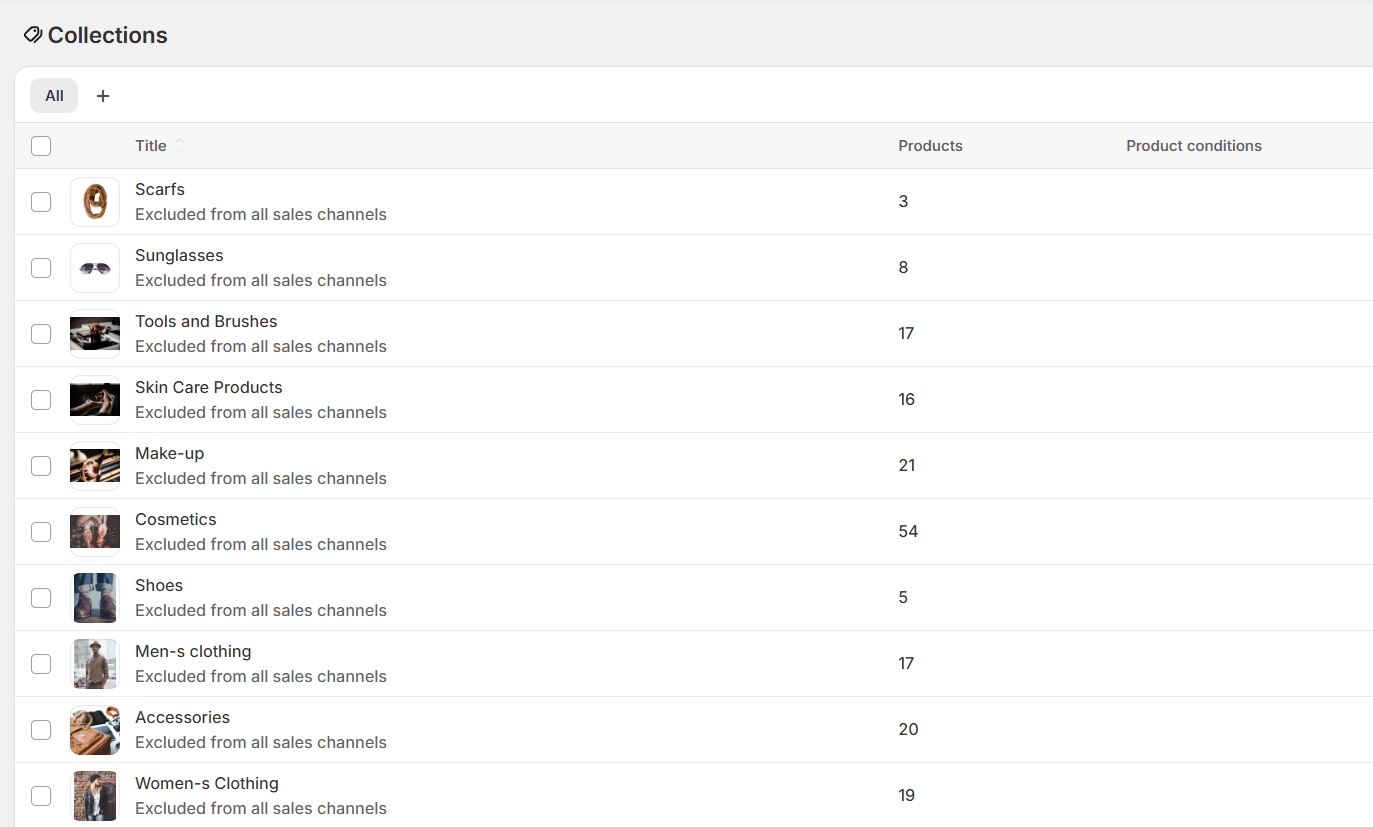Check the Scarfs collection checkbox

coord(41,202)
